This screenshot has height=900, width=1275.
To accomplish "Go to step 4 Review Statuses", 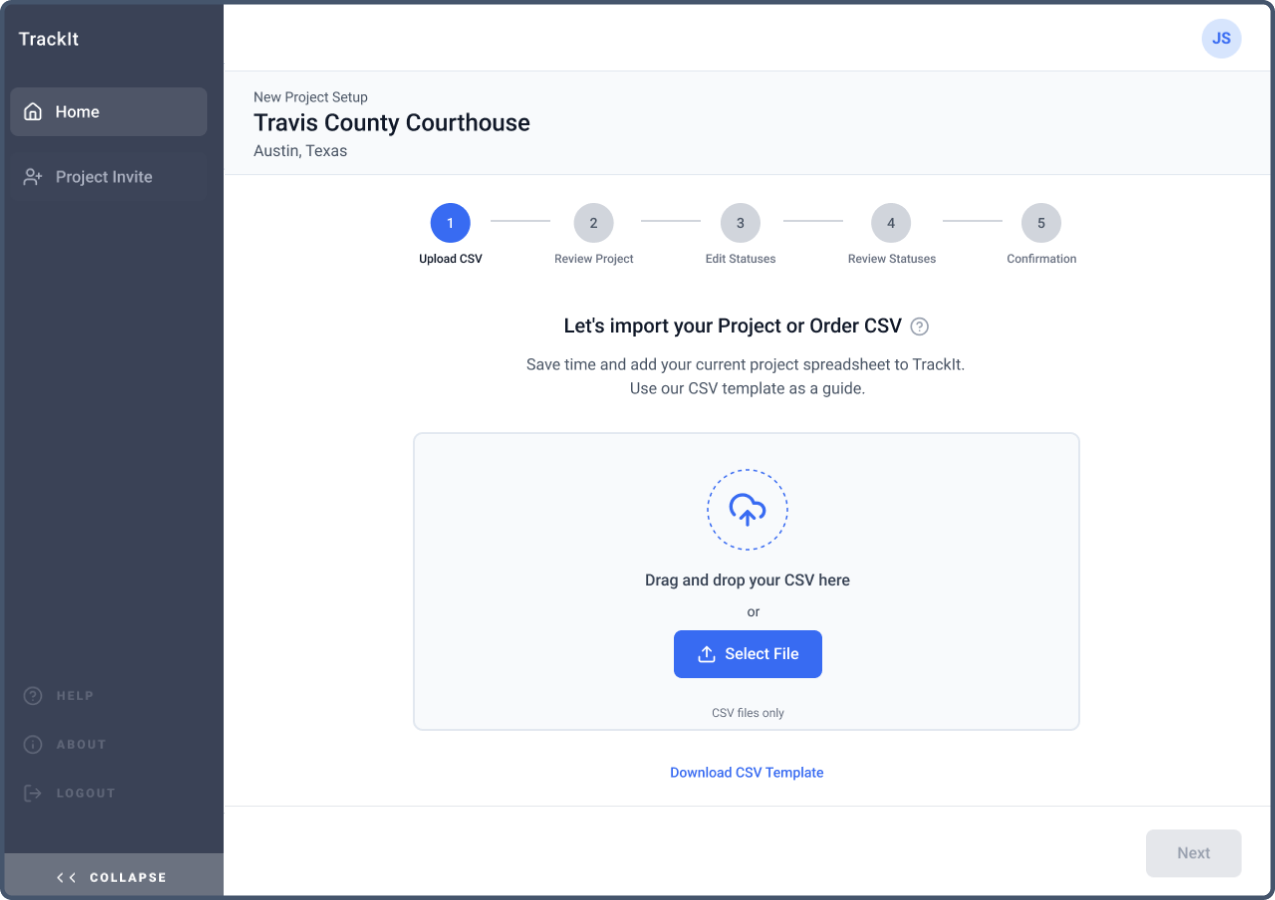I will pyautogui.click(x=891, y=223).
